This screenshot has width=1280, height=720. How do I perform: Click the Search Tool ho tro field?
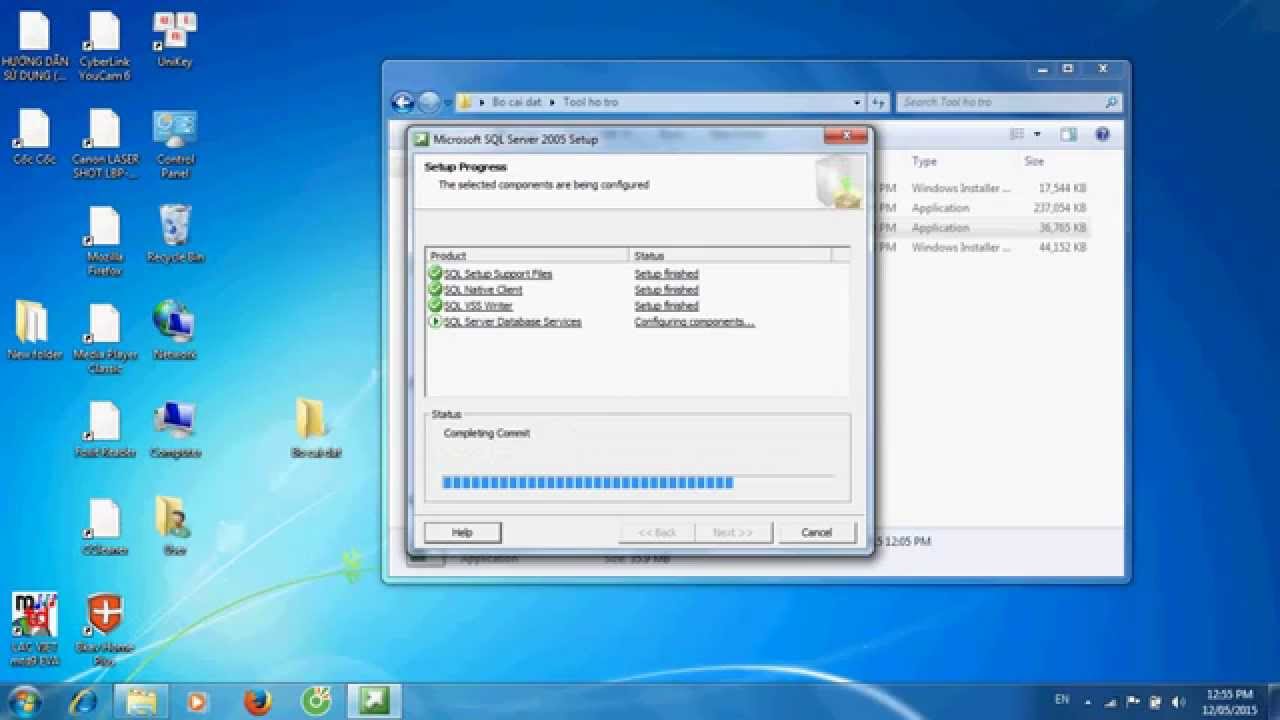point(1009,102)
